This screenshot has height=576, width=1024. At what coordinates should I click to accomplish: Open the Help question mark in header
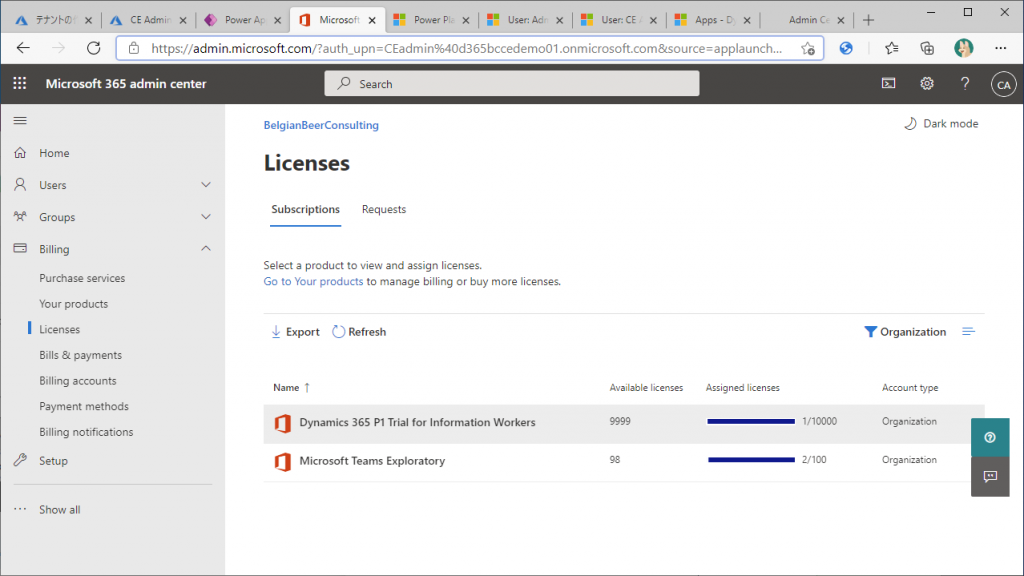click(965, 84)
